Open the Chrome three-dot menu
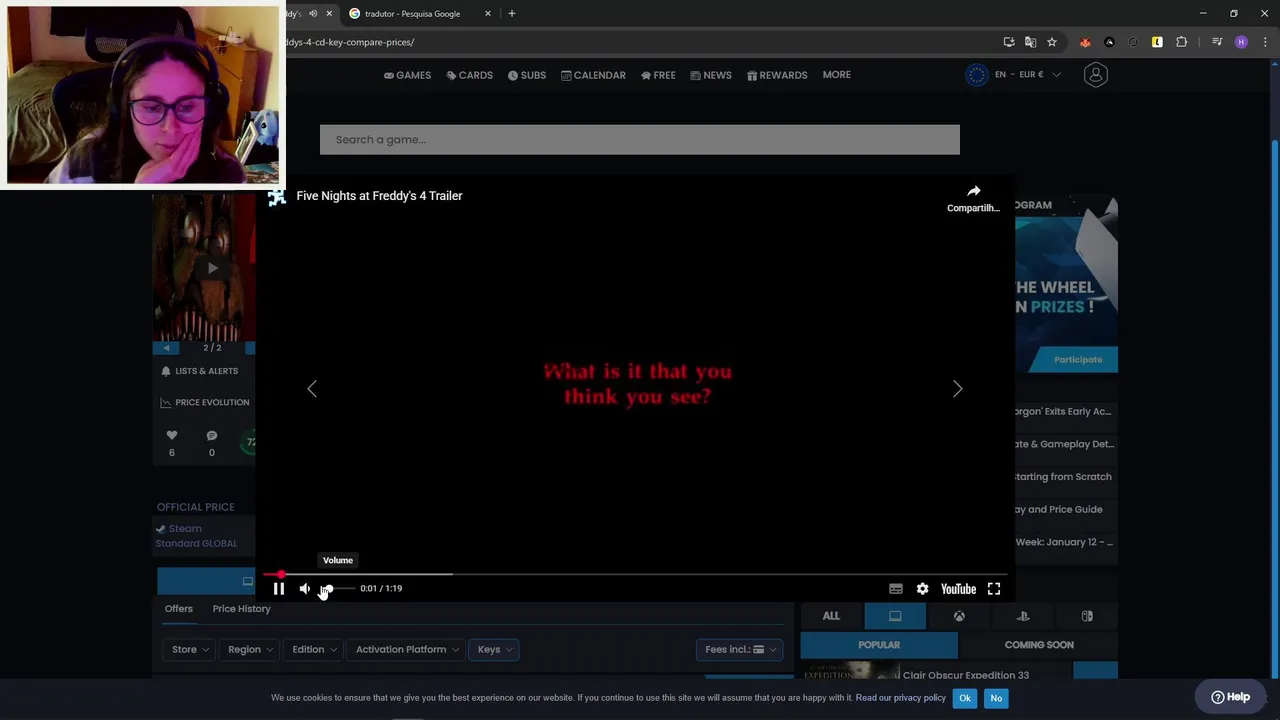The width and height of the screenshot is (1280, 720). click(x=1265, y=42)
